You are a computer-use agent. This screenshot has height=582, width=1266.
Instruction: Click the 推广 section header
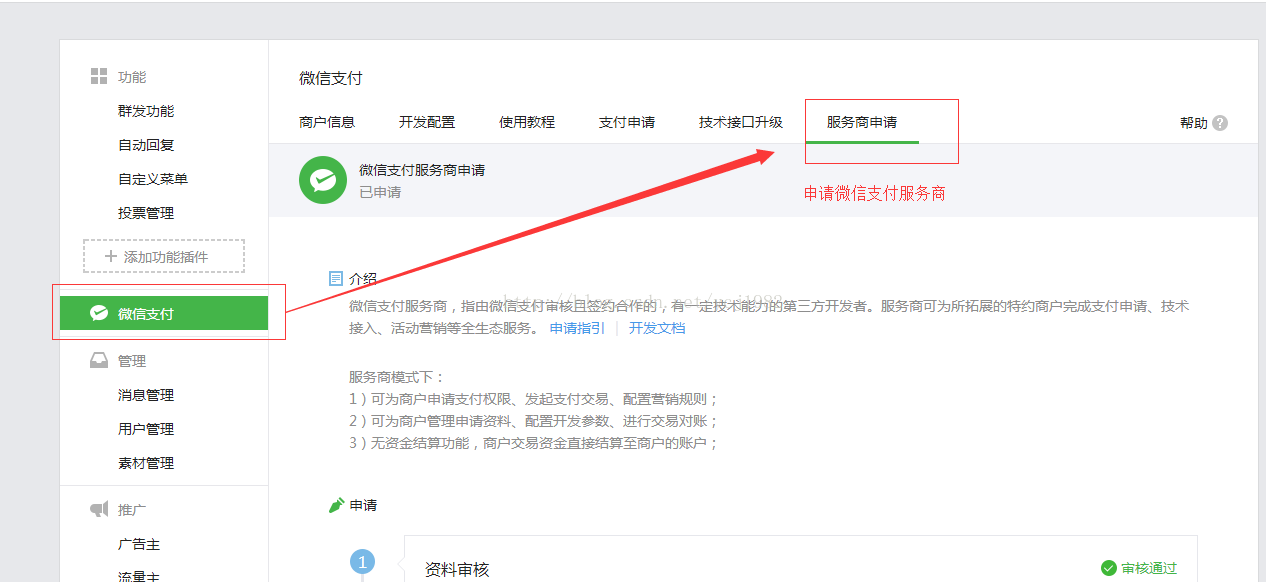132,510
